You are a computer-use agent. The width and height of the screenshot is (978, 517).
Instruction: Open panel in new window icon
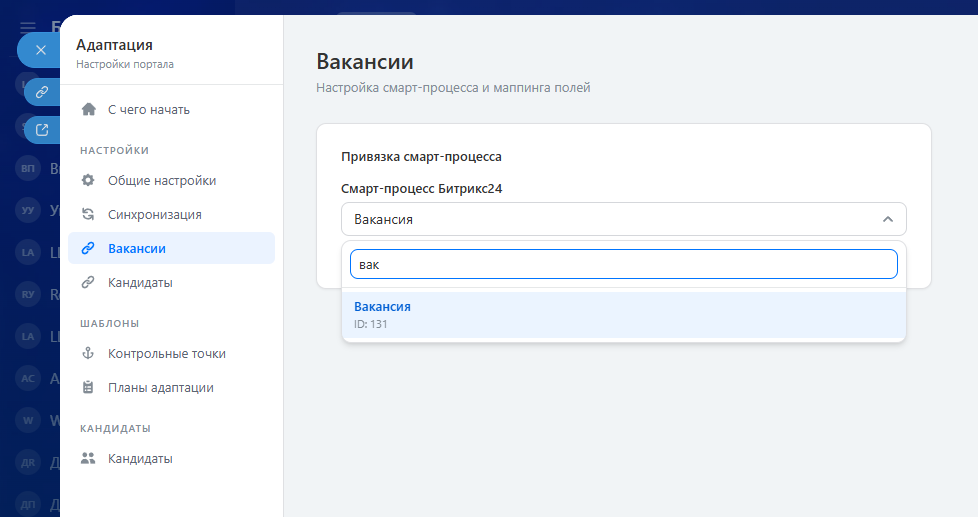[x=42, y=130]
